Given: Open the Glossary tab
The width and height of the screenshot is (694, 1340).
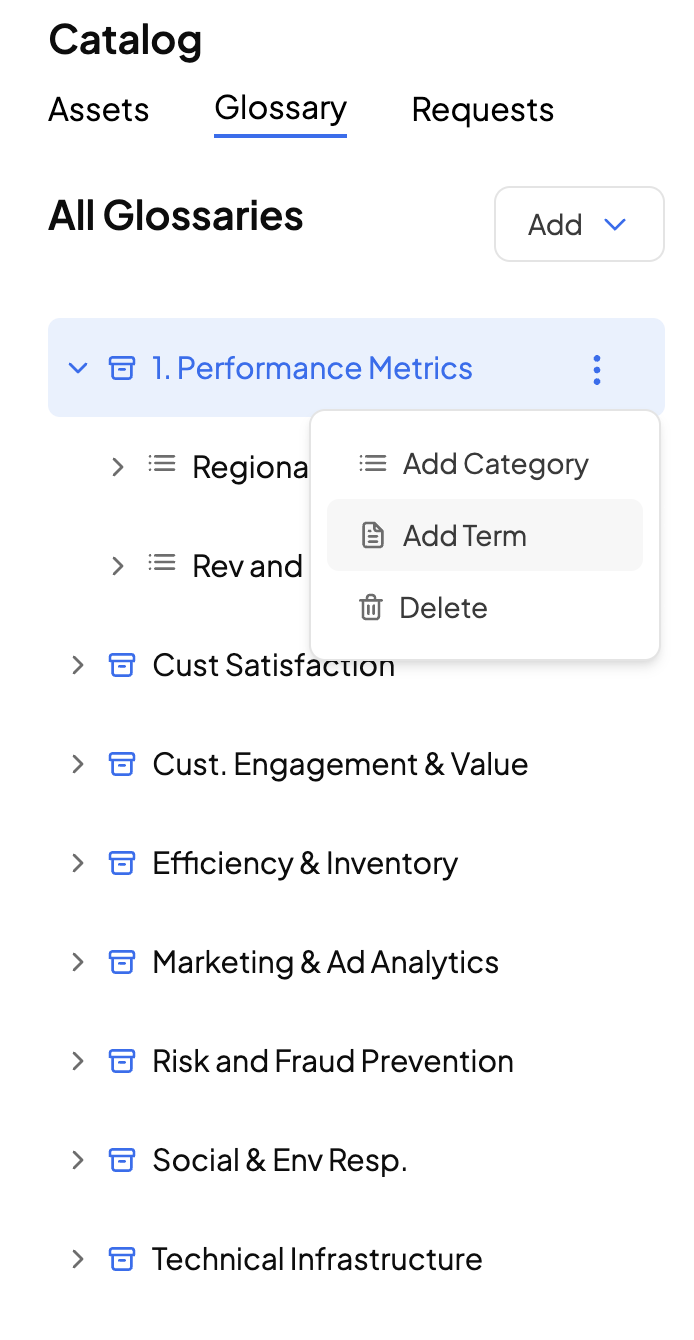Looking at the screenshot, I should [x=280, y=108].
